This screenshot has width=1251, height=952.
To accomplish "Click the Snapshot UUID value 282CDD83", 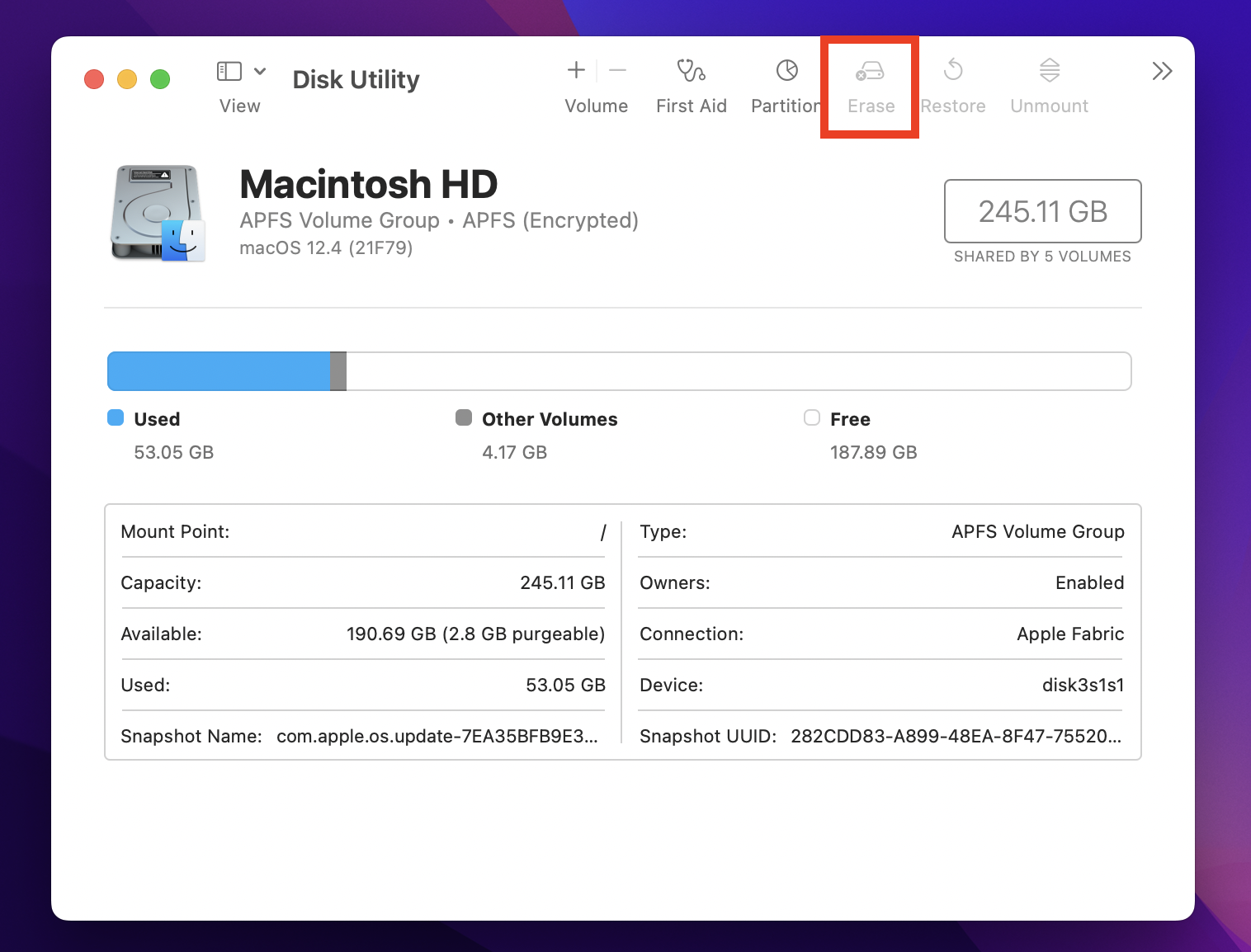I will [956, 737].
